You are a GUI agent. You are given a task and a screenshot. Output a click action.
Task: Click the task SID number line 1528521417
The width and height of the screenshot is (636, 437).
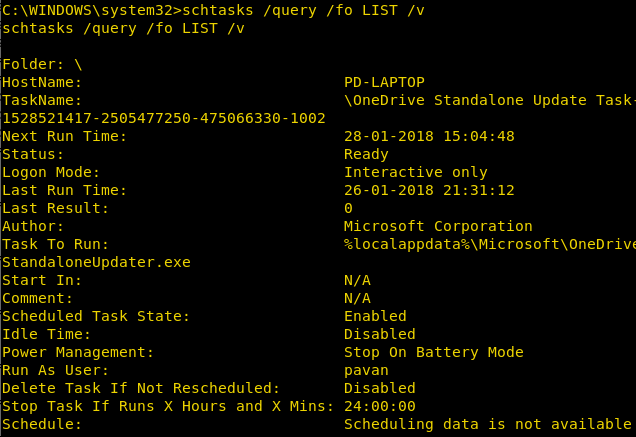[164, 118]
